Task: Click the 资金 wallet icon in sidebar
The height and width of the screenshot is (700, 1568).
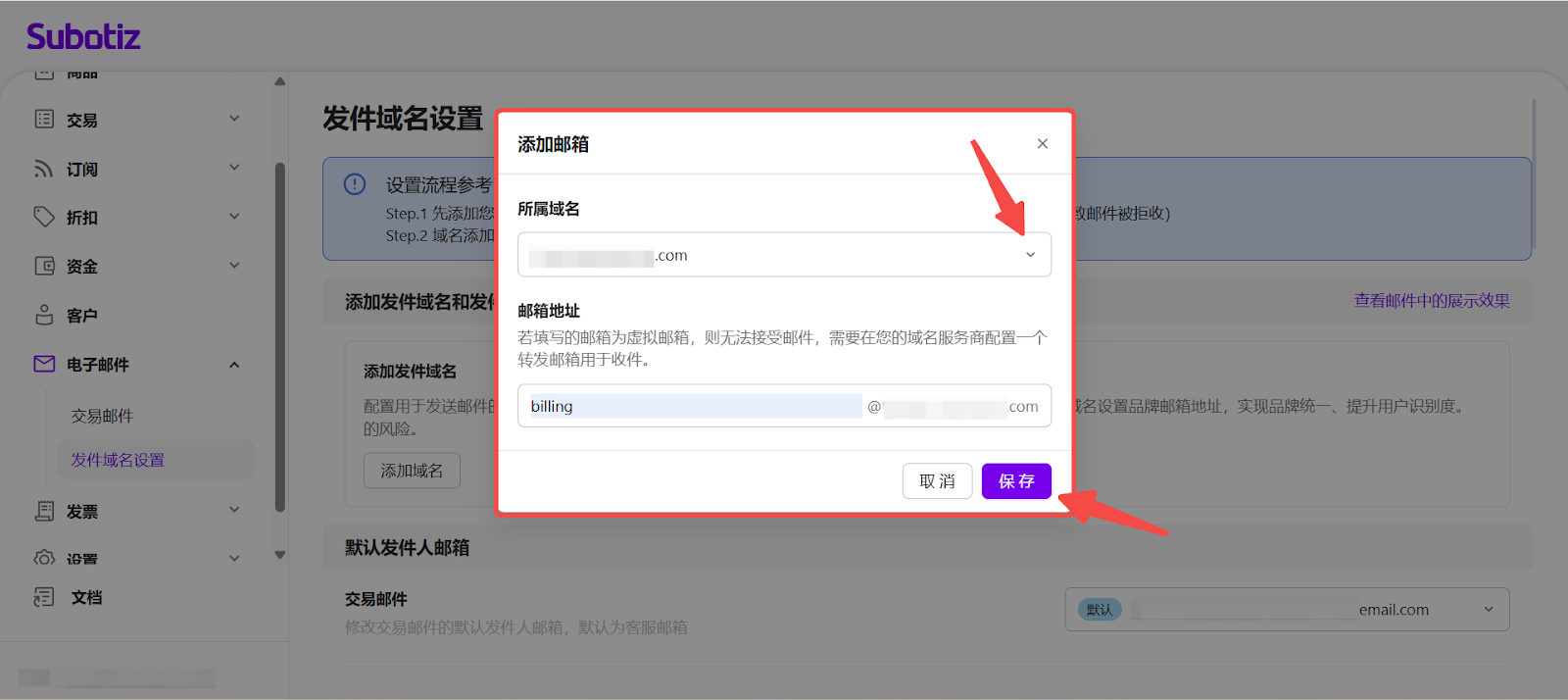Action: (44, 266)
